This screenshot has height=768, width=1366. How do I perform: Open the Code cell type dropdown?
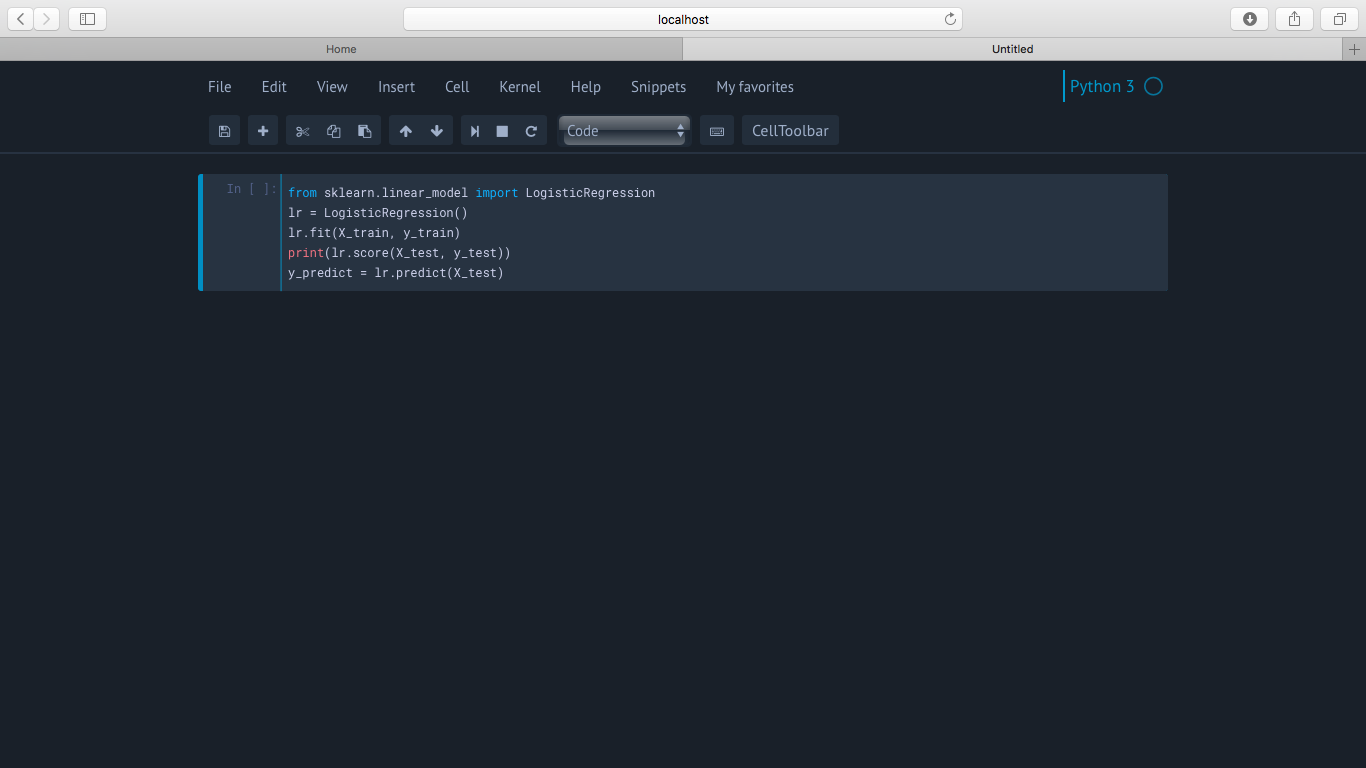(624, 131)
